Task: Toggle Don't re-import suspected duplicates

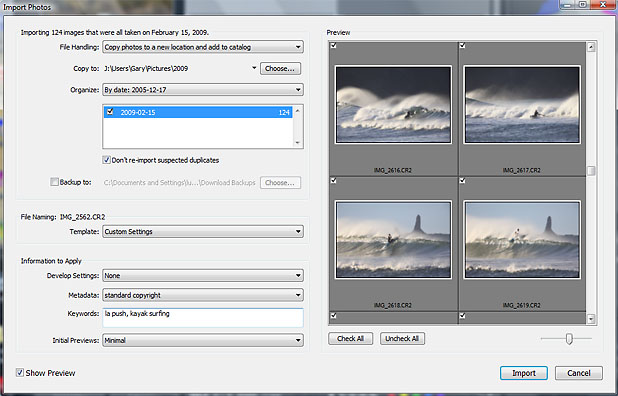Action: pyautogui.click(x=106, y=160)
